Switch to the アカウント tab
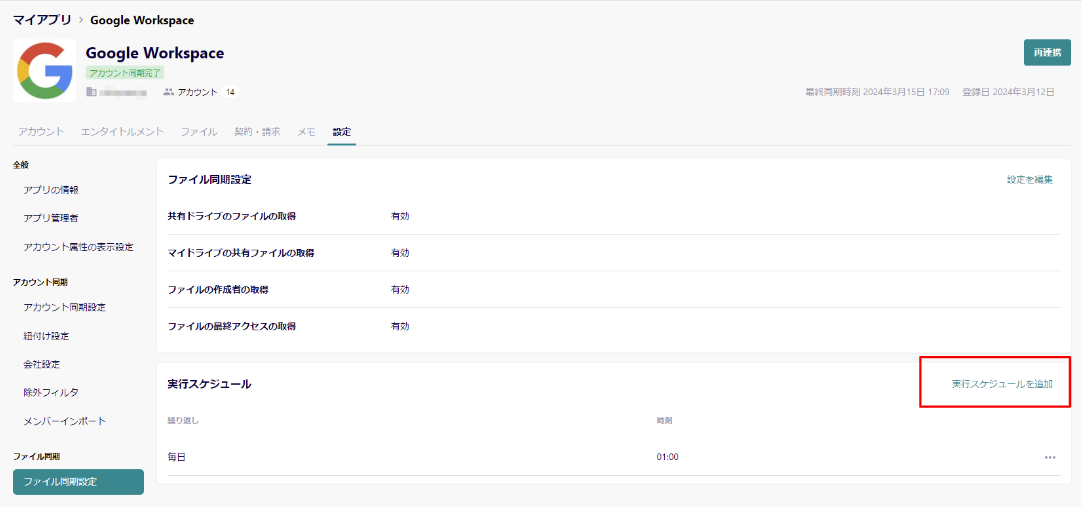Viewport: 1083px width, 507px height. click(x=41, y=132)
